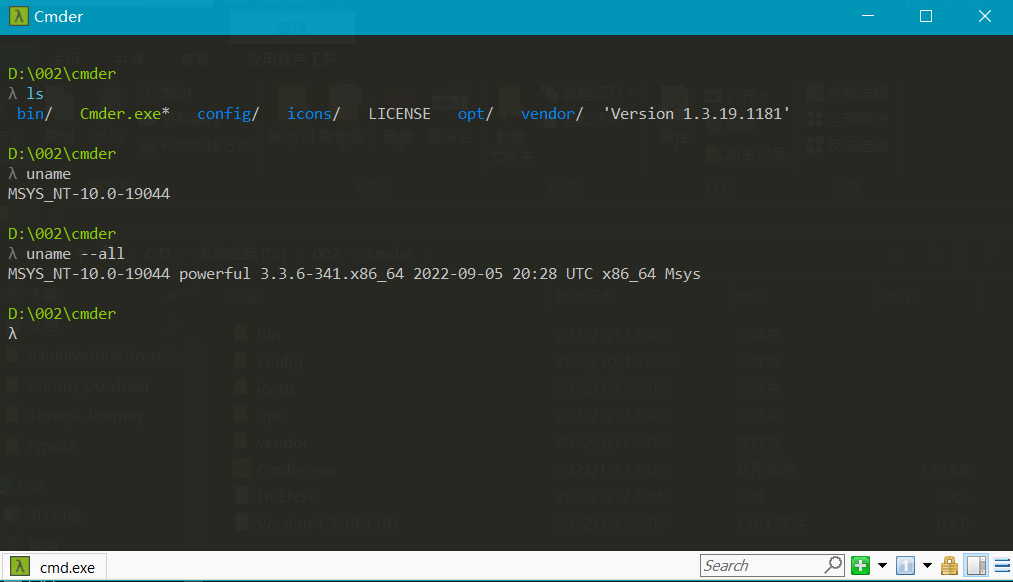Click the '2022-09-05' date in output
The height and width of the screenshot is (582, 1013).
click(x=458, y=274)
